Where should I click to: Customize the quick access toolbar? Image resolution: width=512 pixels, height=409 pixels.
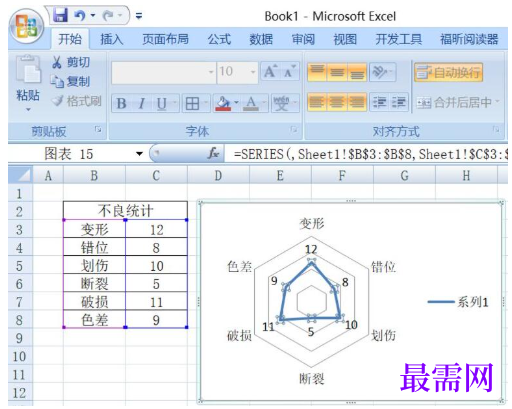click(139, 16)
